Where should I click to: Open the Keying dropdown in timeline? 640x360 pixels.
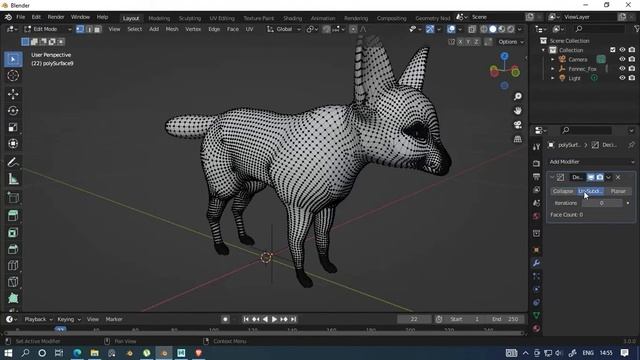click(69, 320)
